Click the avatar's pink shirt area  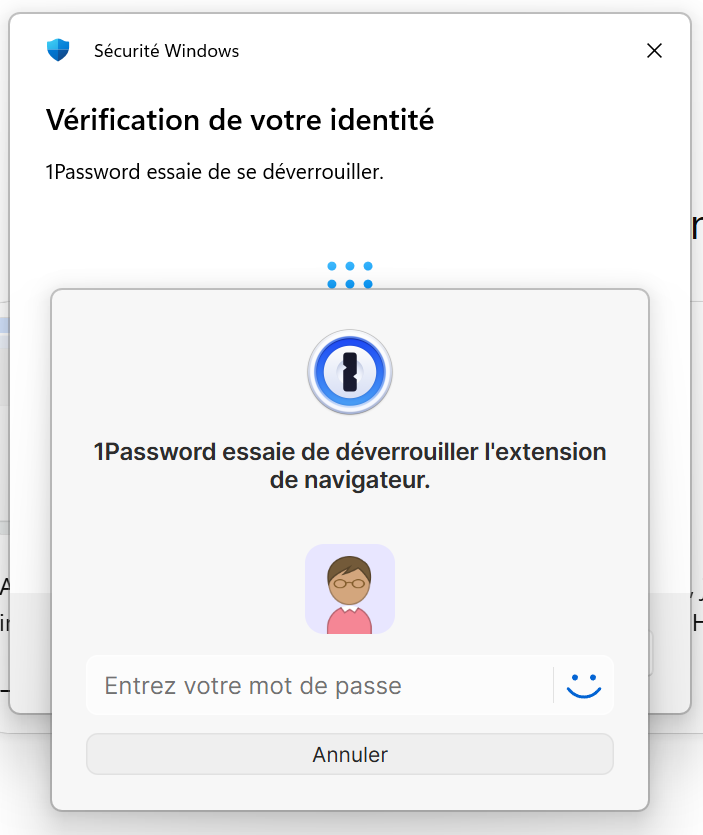click(350, 620)
